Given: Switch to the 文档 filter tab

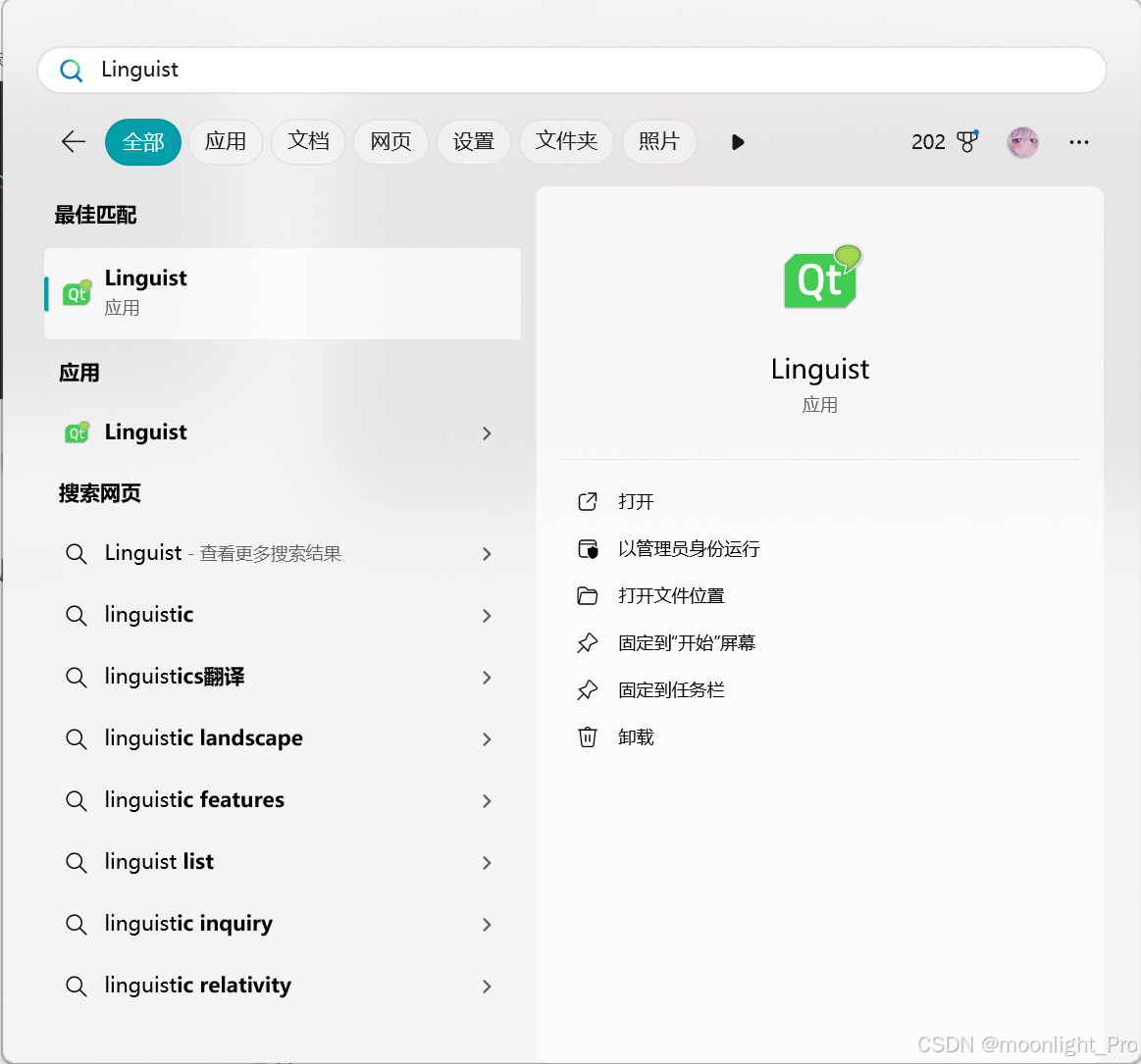Looking at the screenshot, I should tap(308, 142).
